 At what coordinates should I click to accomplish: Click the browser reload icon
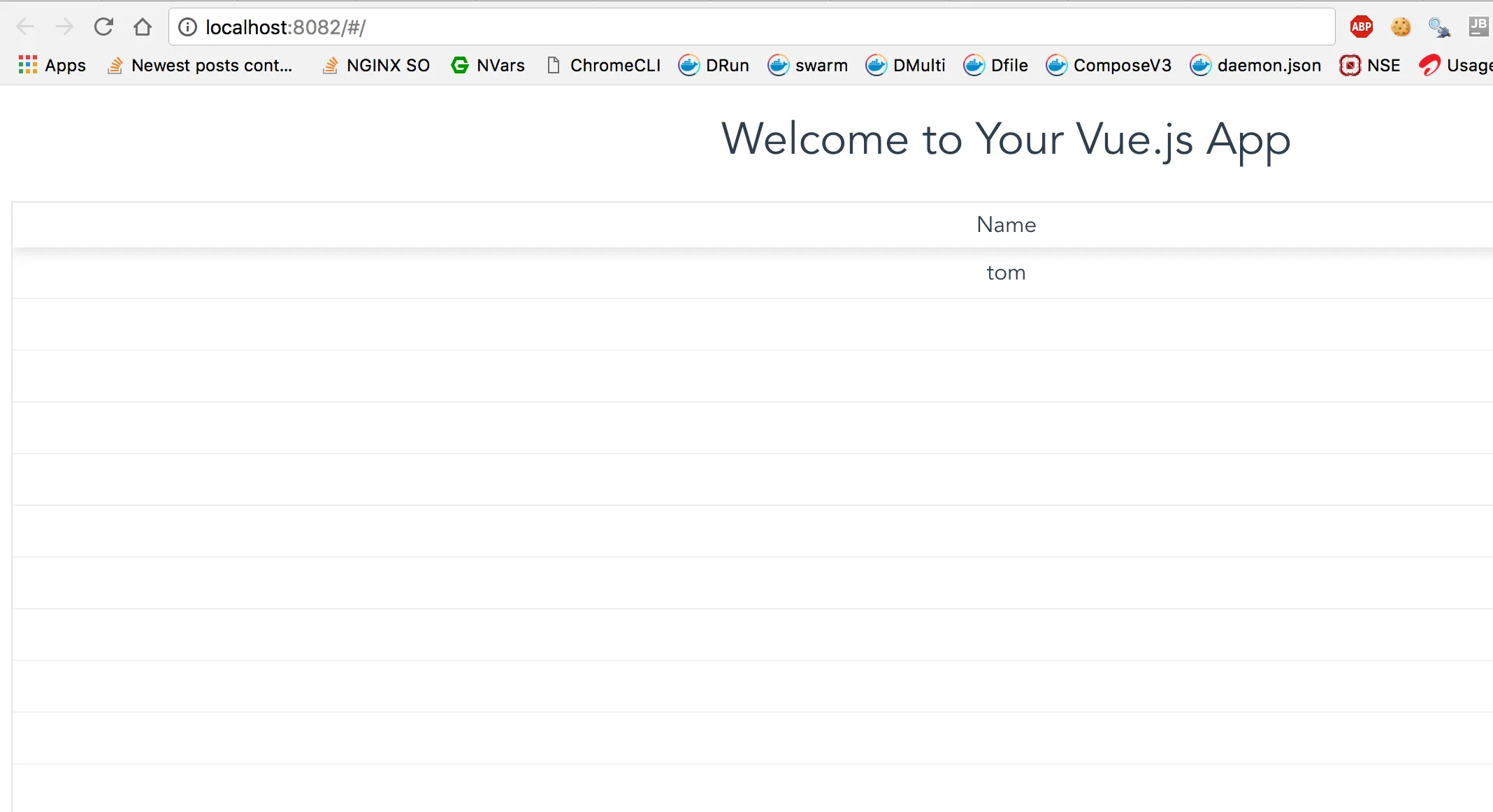(x=103, y=27)
